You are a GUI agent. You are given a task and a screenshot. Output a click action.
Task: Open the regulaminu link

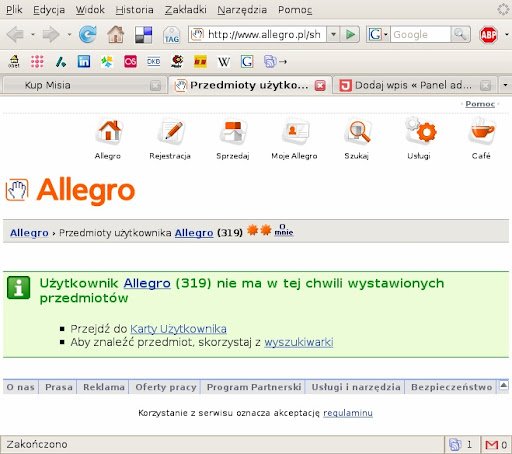click(x=348, y=413)
